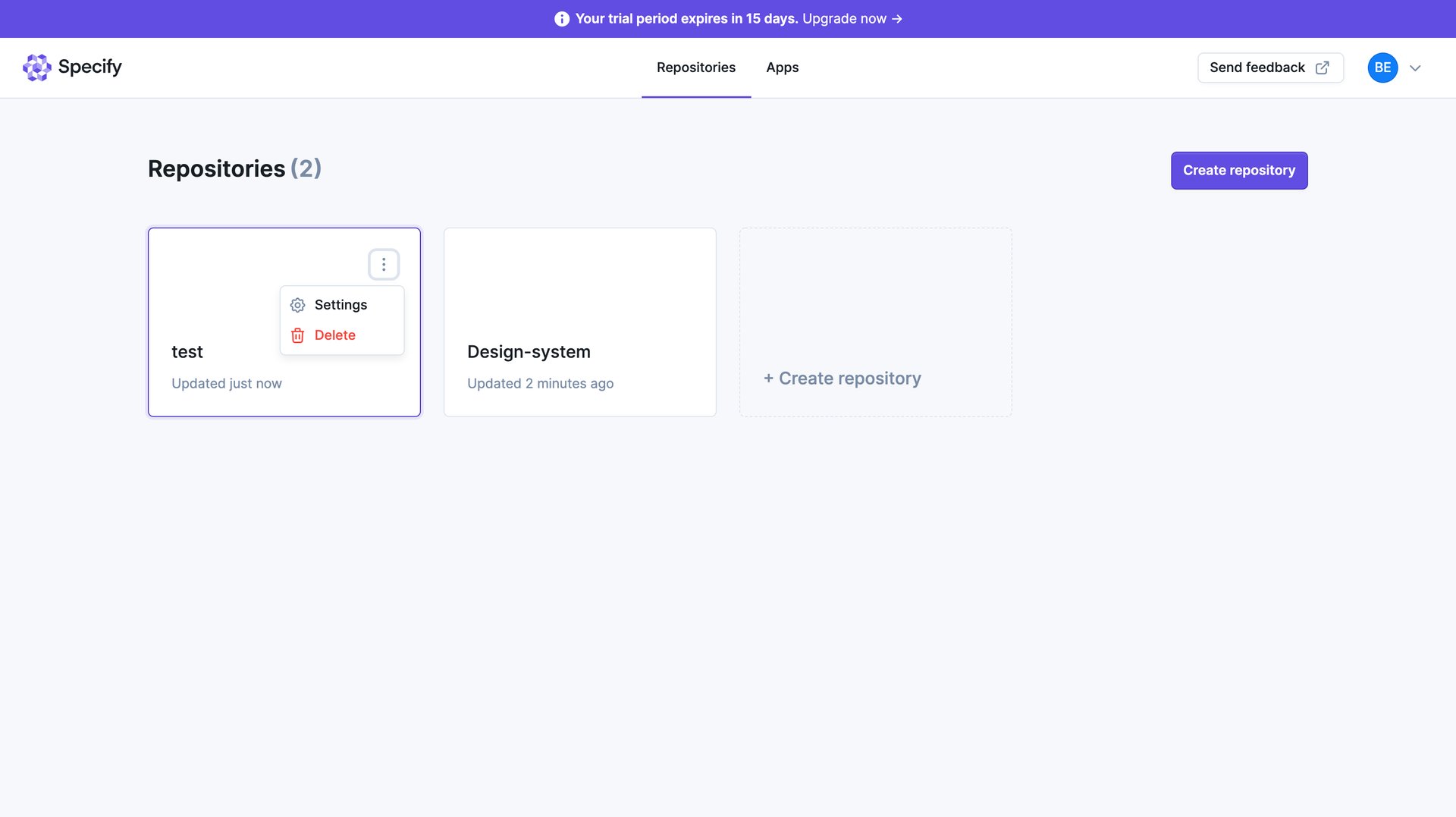Image resolution: width=1456 pixels, height=817 pixels.
Task: Click the gear icon beside Settings
Action: [x=297, y=305]
